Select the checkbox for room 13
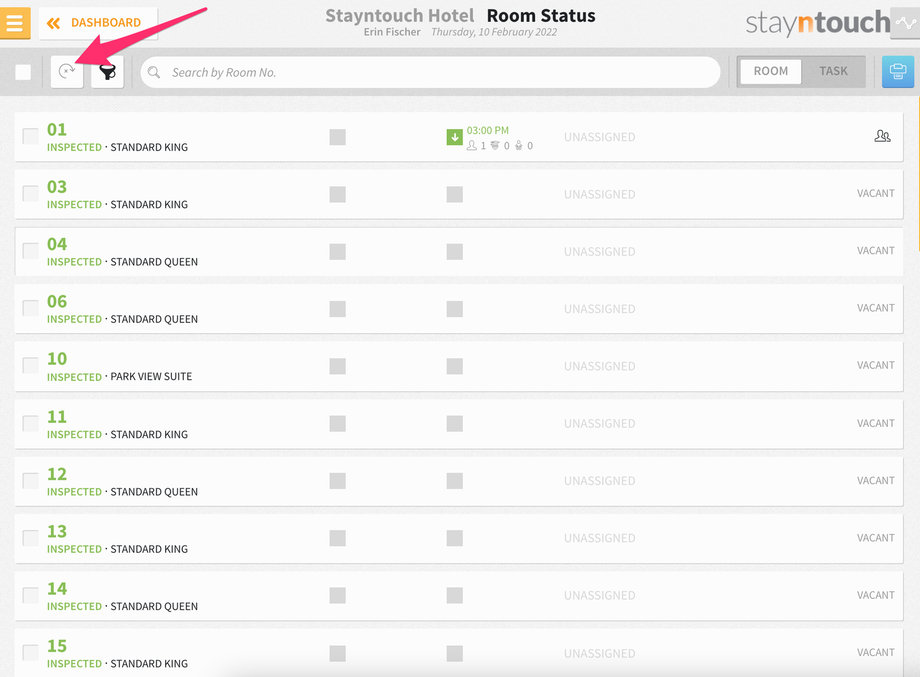 tap(31, 538)
